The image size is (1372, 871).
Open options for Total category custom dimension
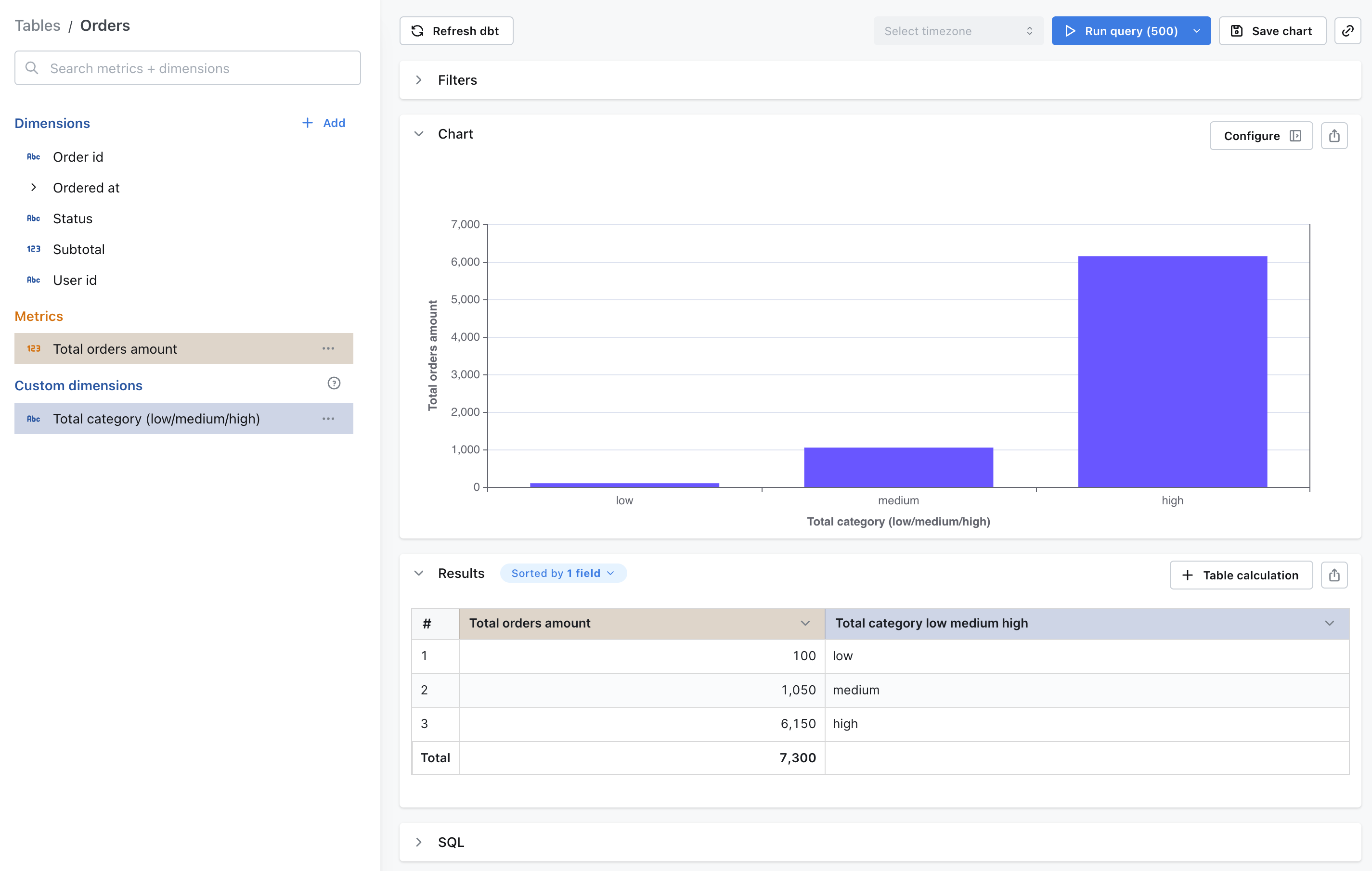pos(328,419)
